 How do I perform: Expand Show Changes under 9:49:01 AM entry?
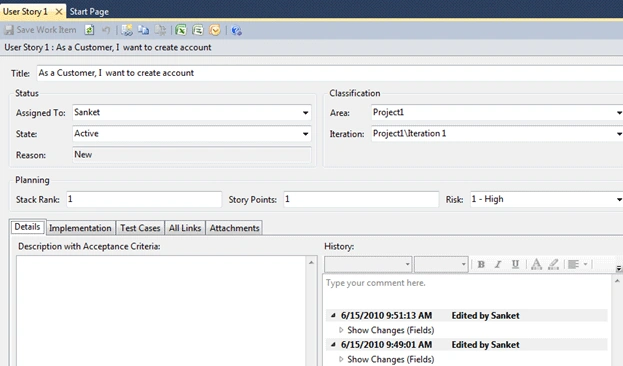(341, 359)
